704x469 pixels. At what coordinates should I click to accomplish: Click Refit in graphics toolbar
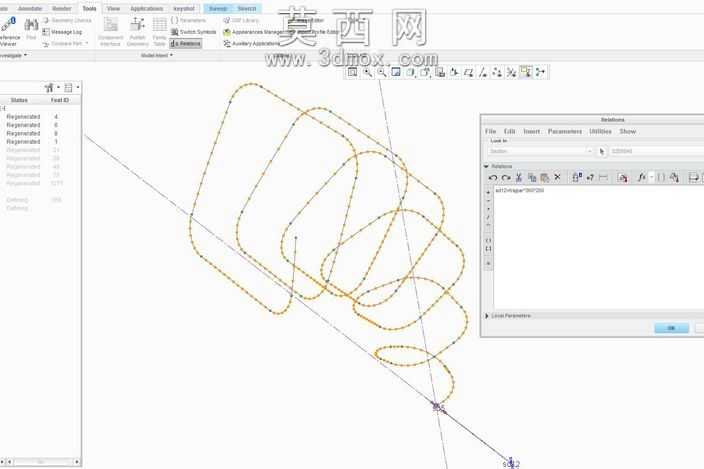tap(352, 72)
